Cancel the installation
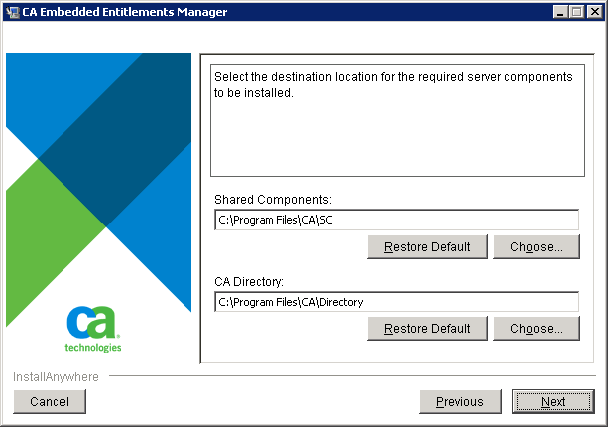The width and height of the screenshot is (608, 427). click(x=49, y=401)
